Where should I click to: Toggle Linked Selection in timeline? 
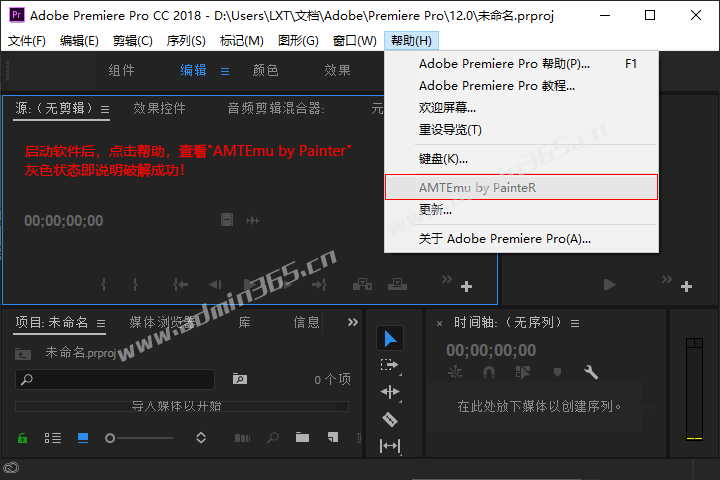point(523,372)
